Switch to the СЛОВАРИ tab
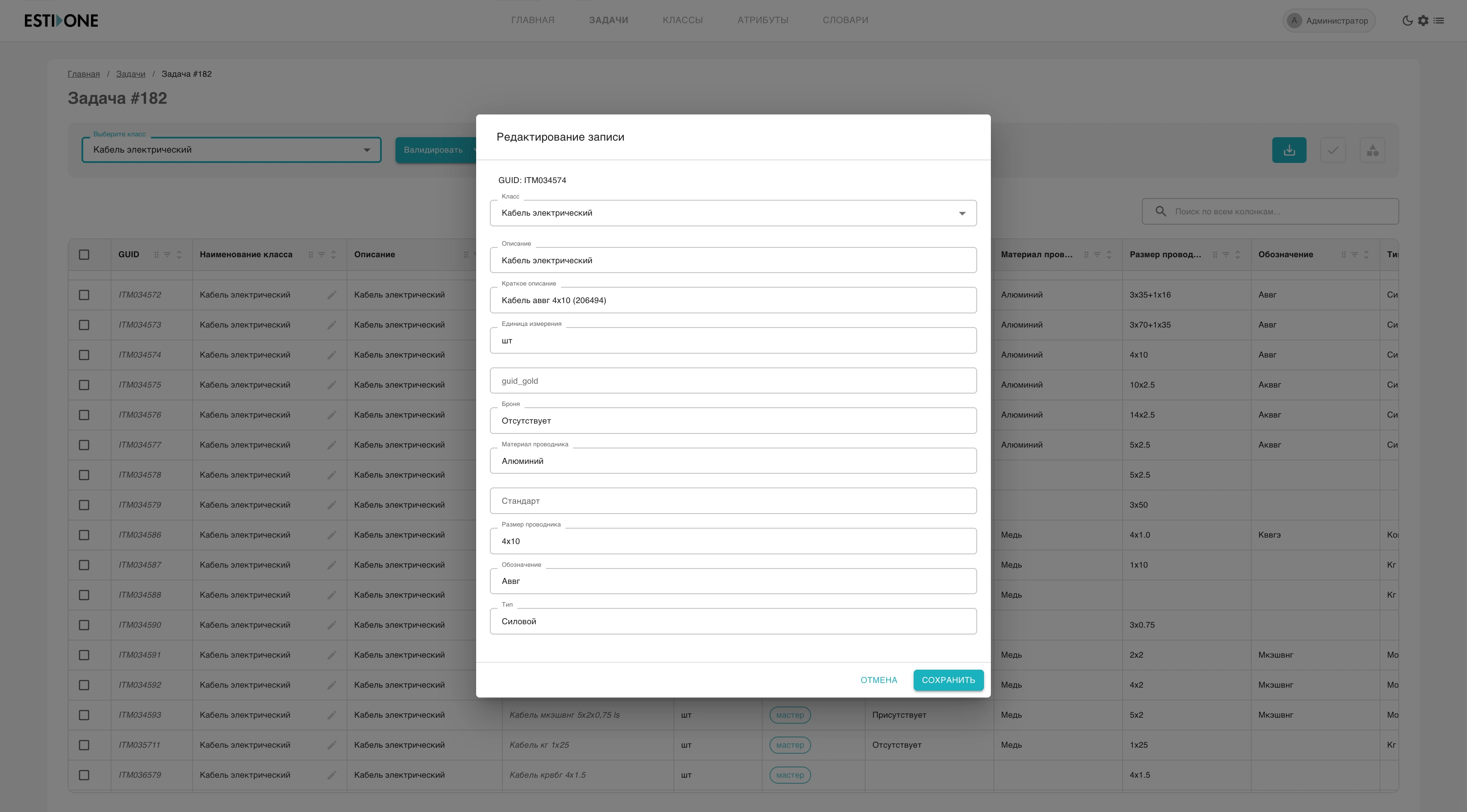The height and width of the screenshot is (812, 1467). click(x=845, y=20)
